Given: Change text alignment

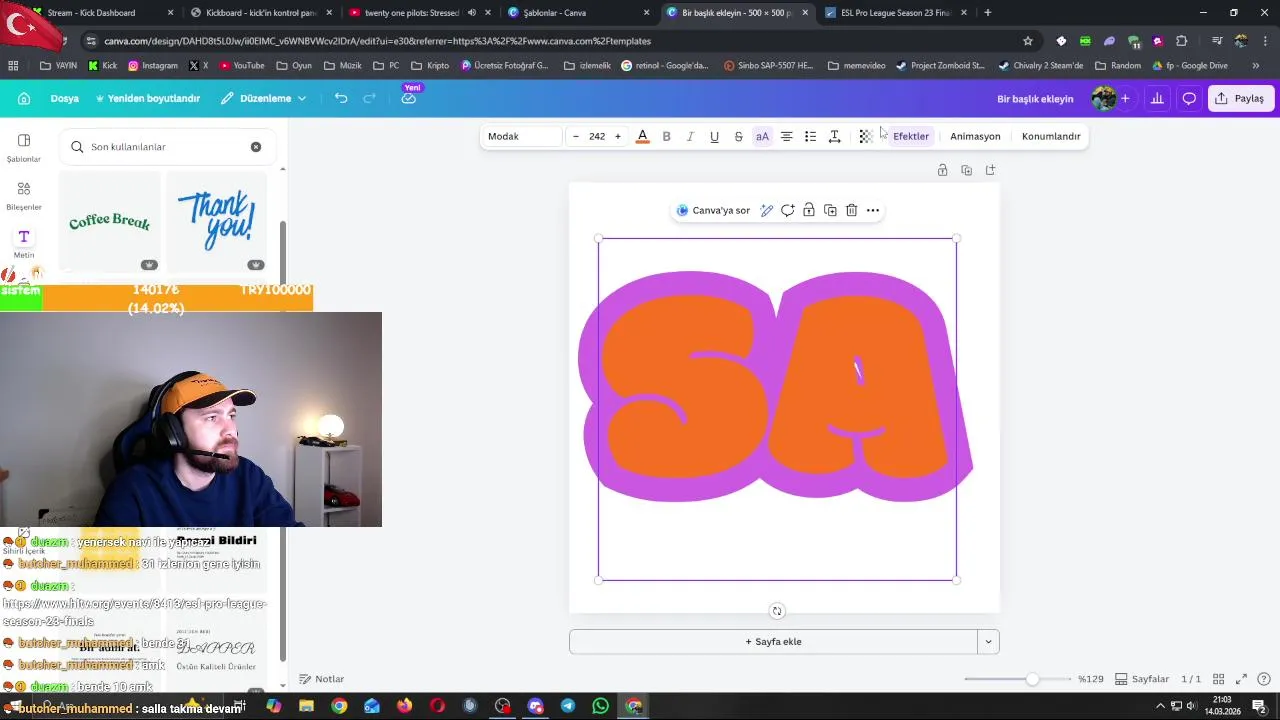Looking at the screenshot, I should 786,136.
